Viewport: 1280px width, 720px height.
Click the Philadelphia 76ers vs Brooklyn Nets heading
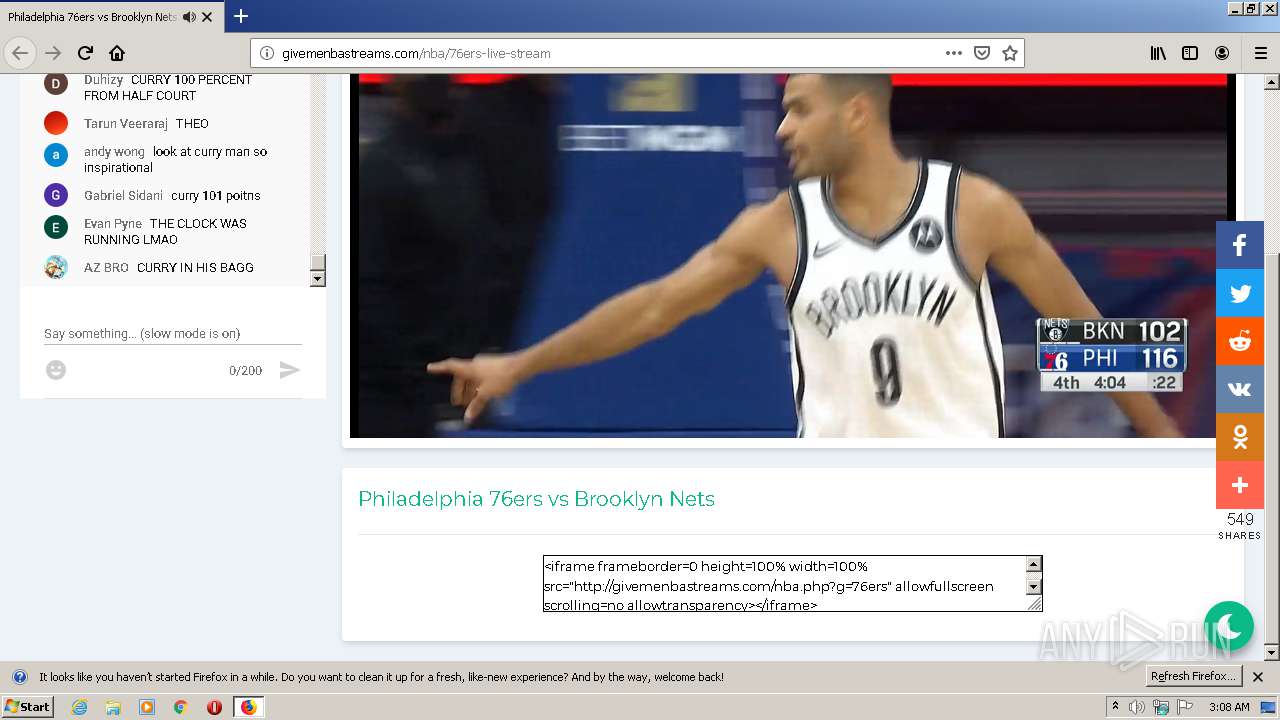(536, 499)
